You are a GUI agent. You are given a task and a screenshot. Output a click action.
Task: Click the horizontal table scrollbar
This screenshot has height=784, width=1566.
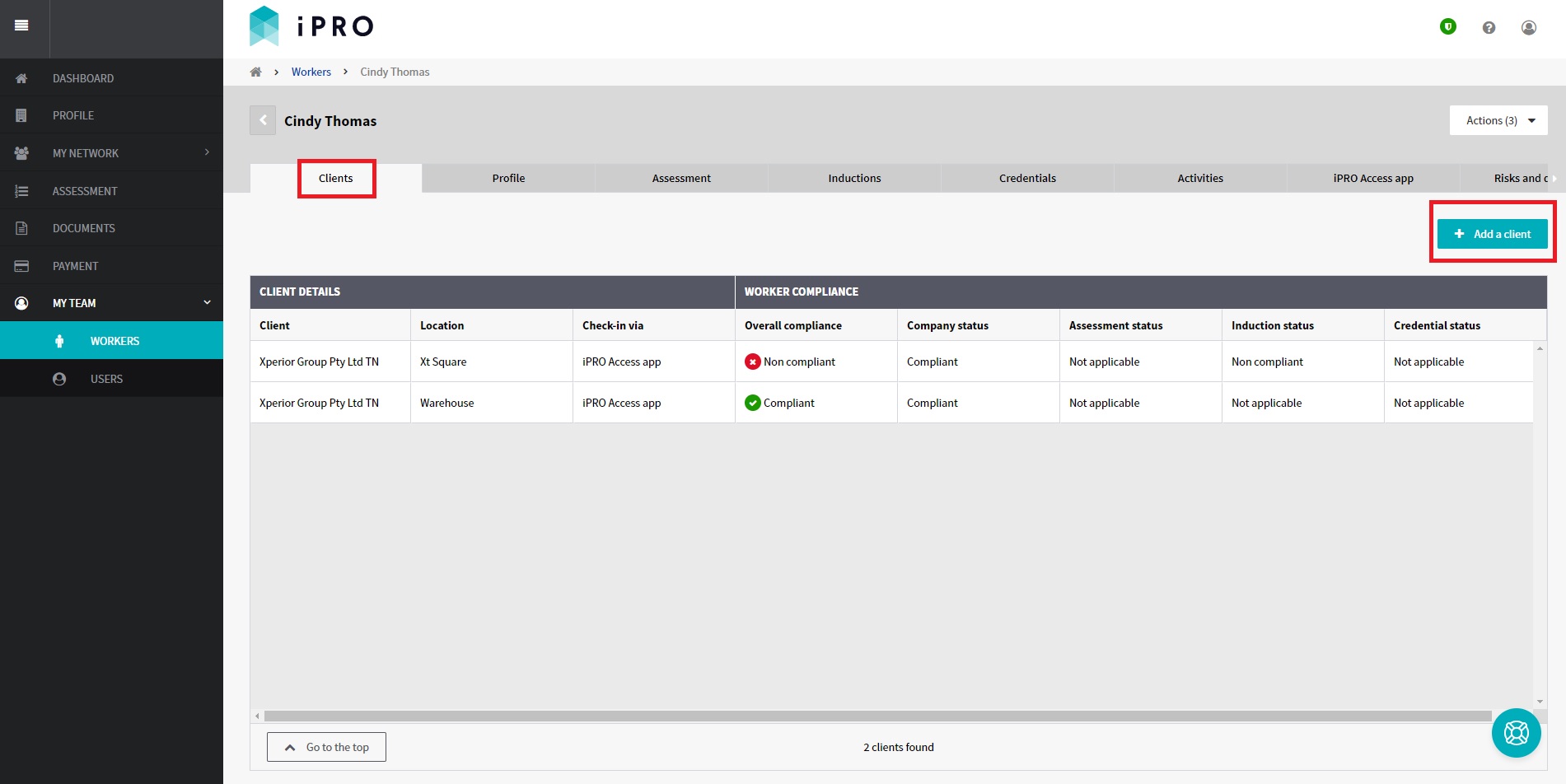(878, 716)
